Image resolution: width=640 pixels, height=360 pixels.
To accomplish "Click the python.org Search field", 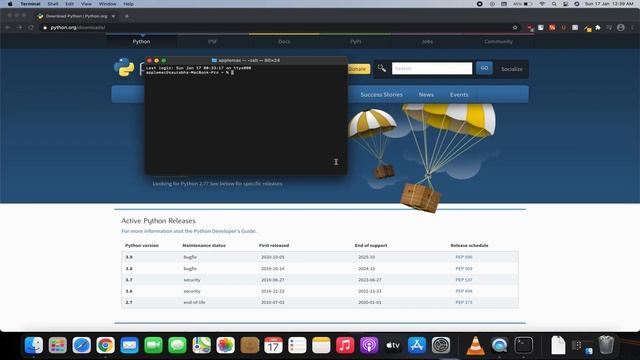I will [432, 68].
